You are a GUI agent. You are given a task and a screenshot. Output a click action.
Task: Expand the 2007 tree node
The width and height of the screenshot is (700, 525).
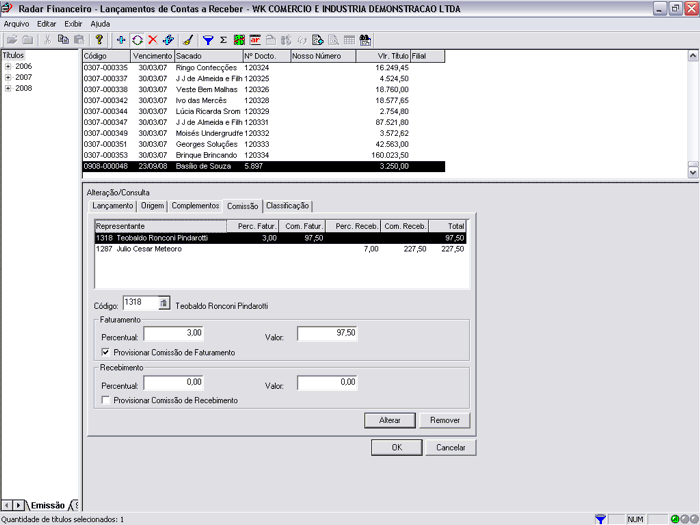coord(8,77)
